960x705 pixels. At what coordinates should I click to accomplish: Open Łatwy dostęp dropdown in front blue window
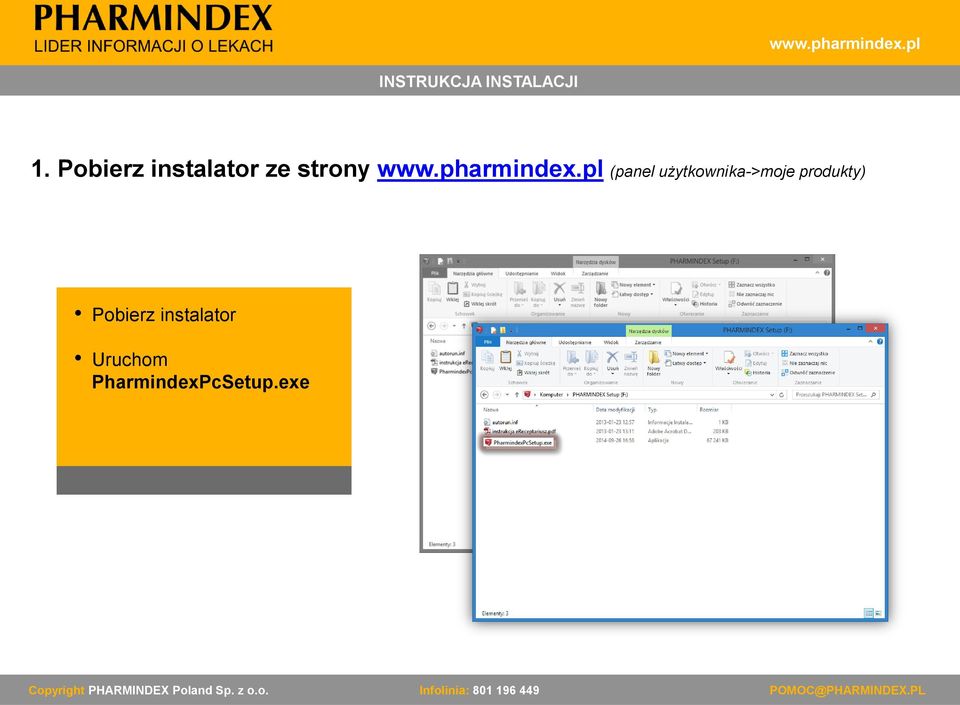click(686, 363)
